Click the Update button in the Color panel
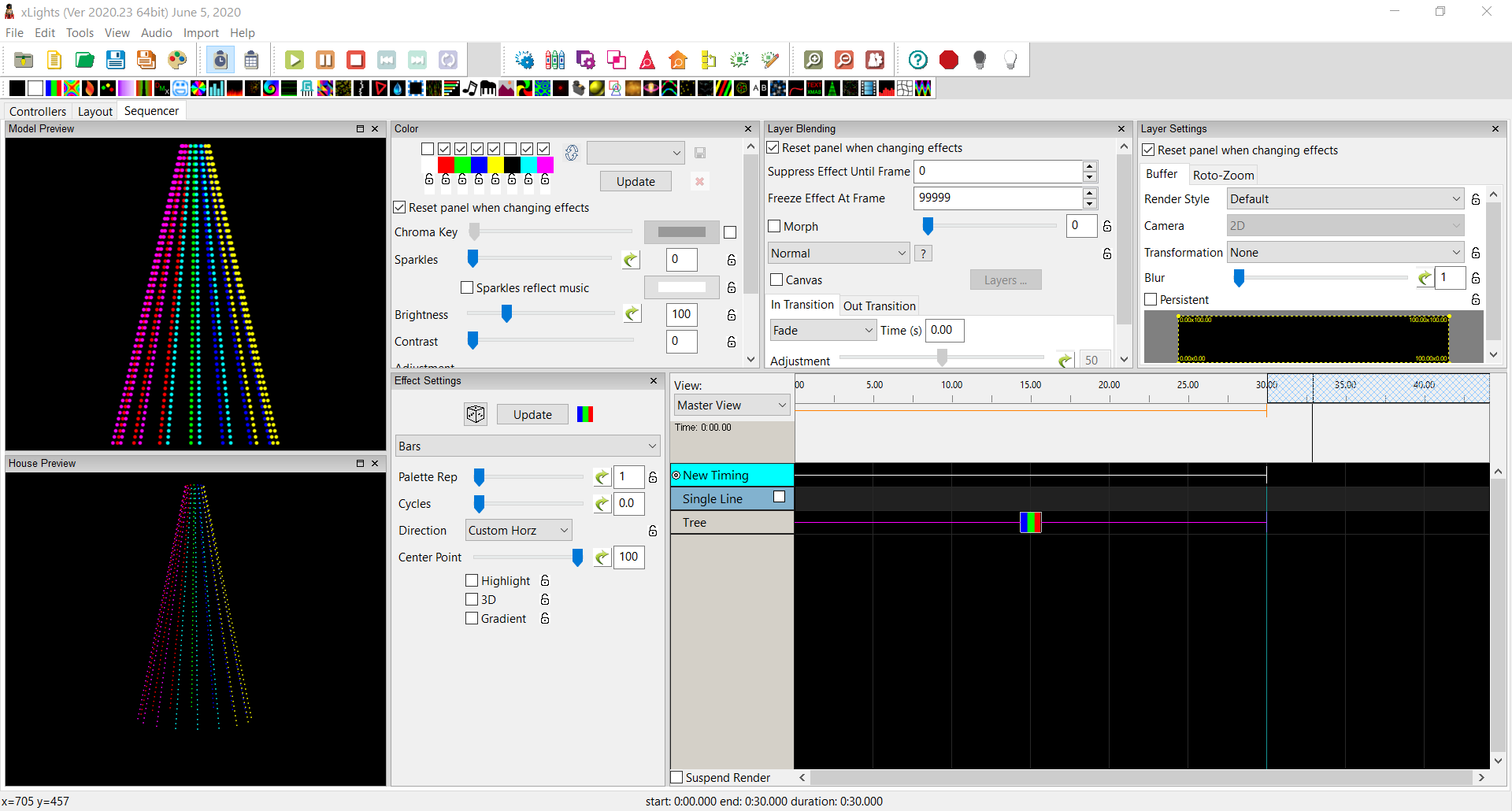The height and width of the screenshot is (811, 1512). (x=635, y=180)
